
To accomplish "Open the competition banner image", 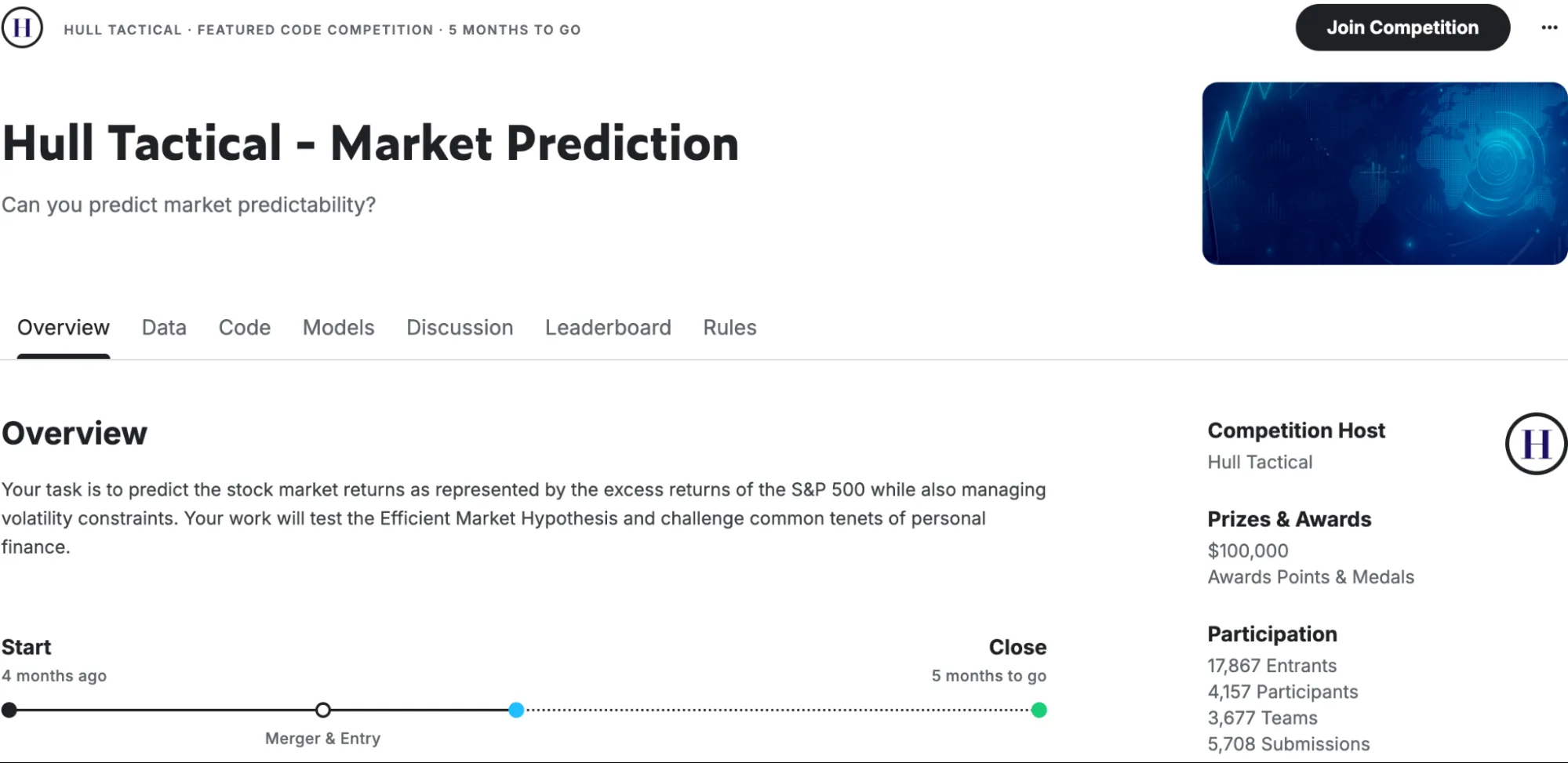I will pos(1384,173).
